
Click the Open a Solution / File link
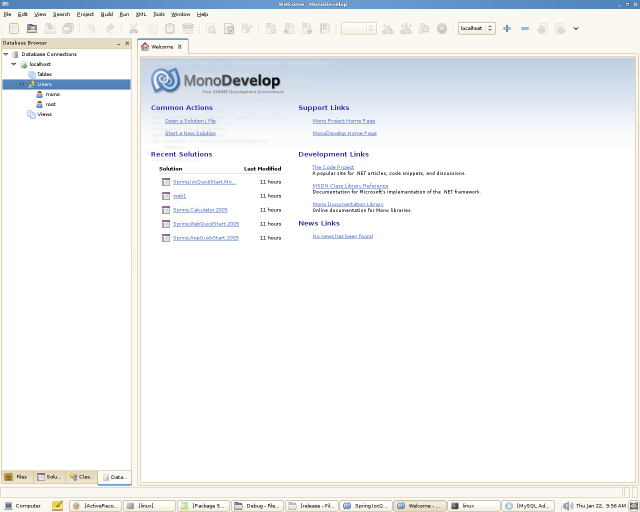pos(190,121)
